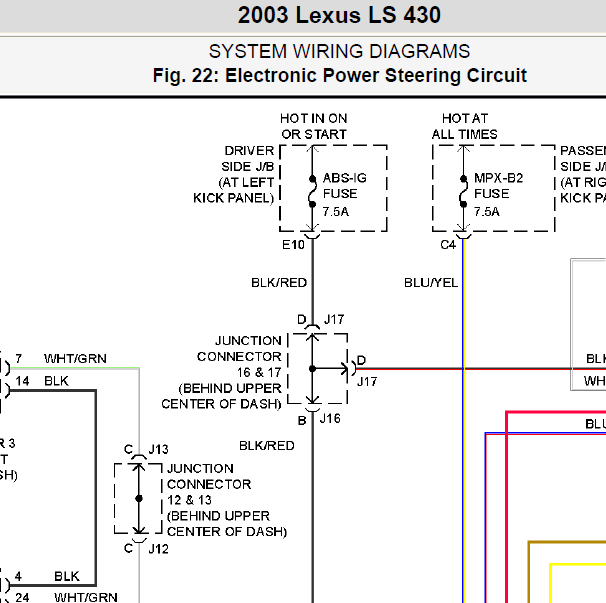Image resolution: width=606 pixels, height=603 pixels.
Task: Click the "BLK/RED" wire label below E10
Action: (279, 283)
